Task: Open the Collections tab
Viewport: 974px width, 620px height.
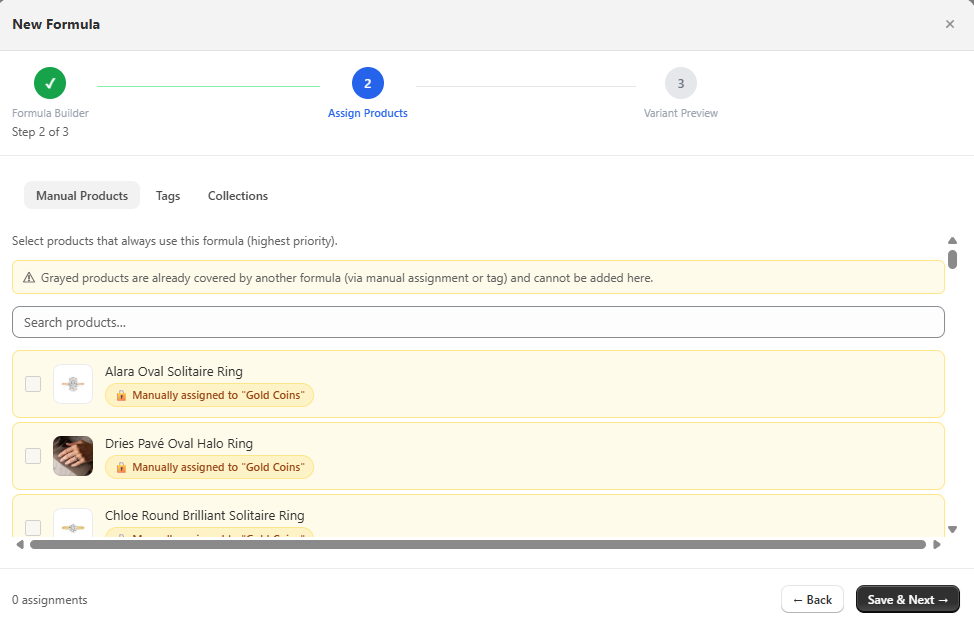Action: coord(238,196)
